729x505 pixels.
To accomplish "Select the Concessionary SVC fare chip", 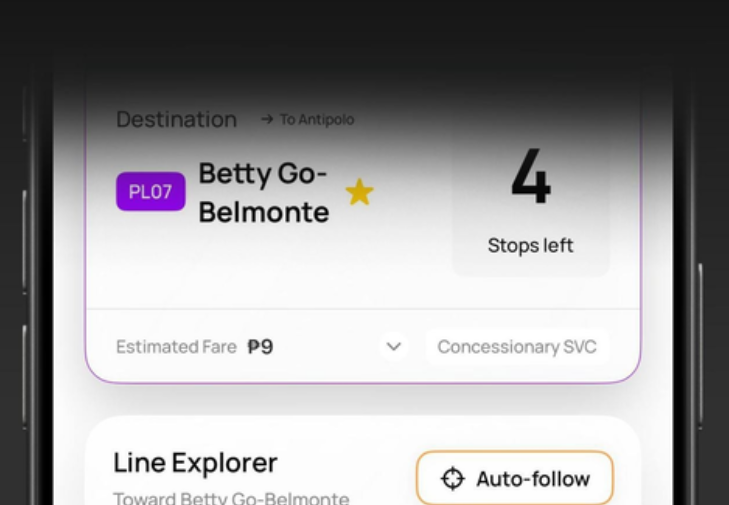I will 516,347.
